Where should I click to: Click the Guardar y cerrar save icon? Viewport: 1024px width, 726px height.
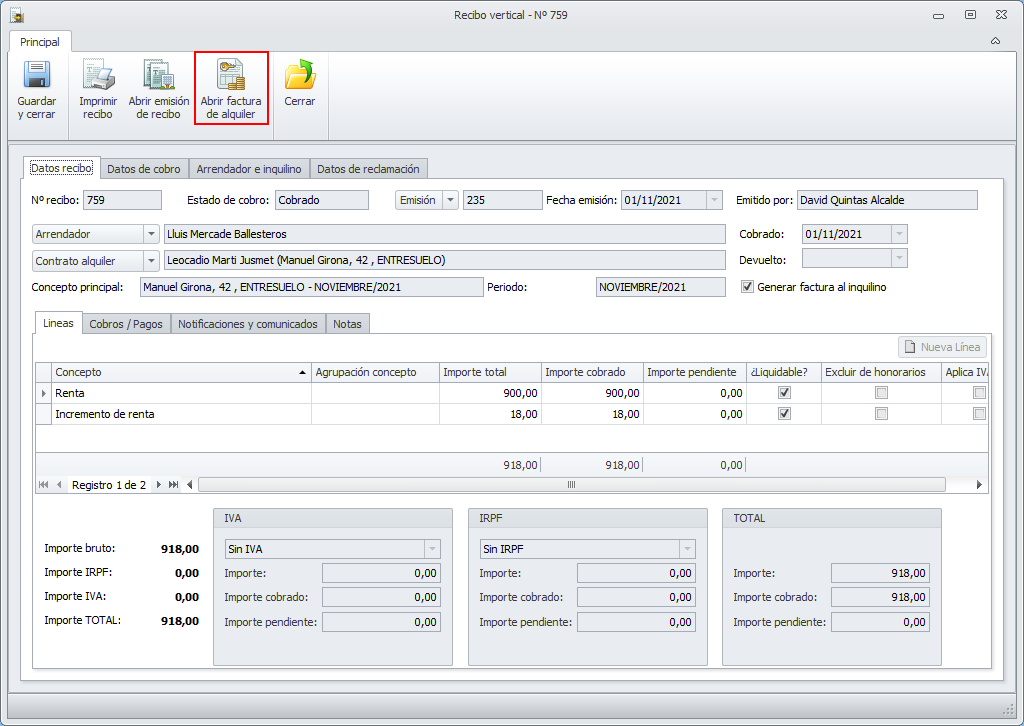37,77
